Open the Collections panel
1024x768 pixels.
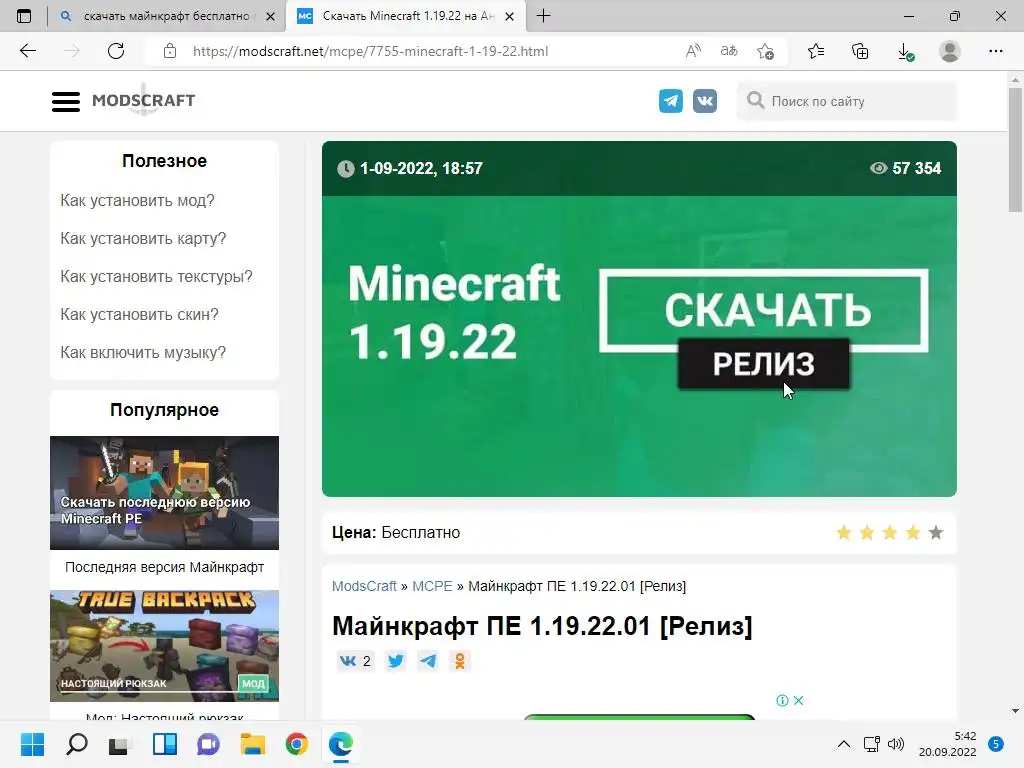860,51
